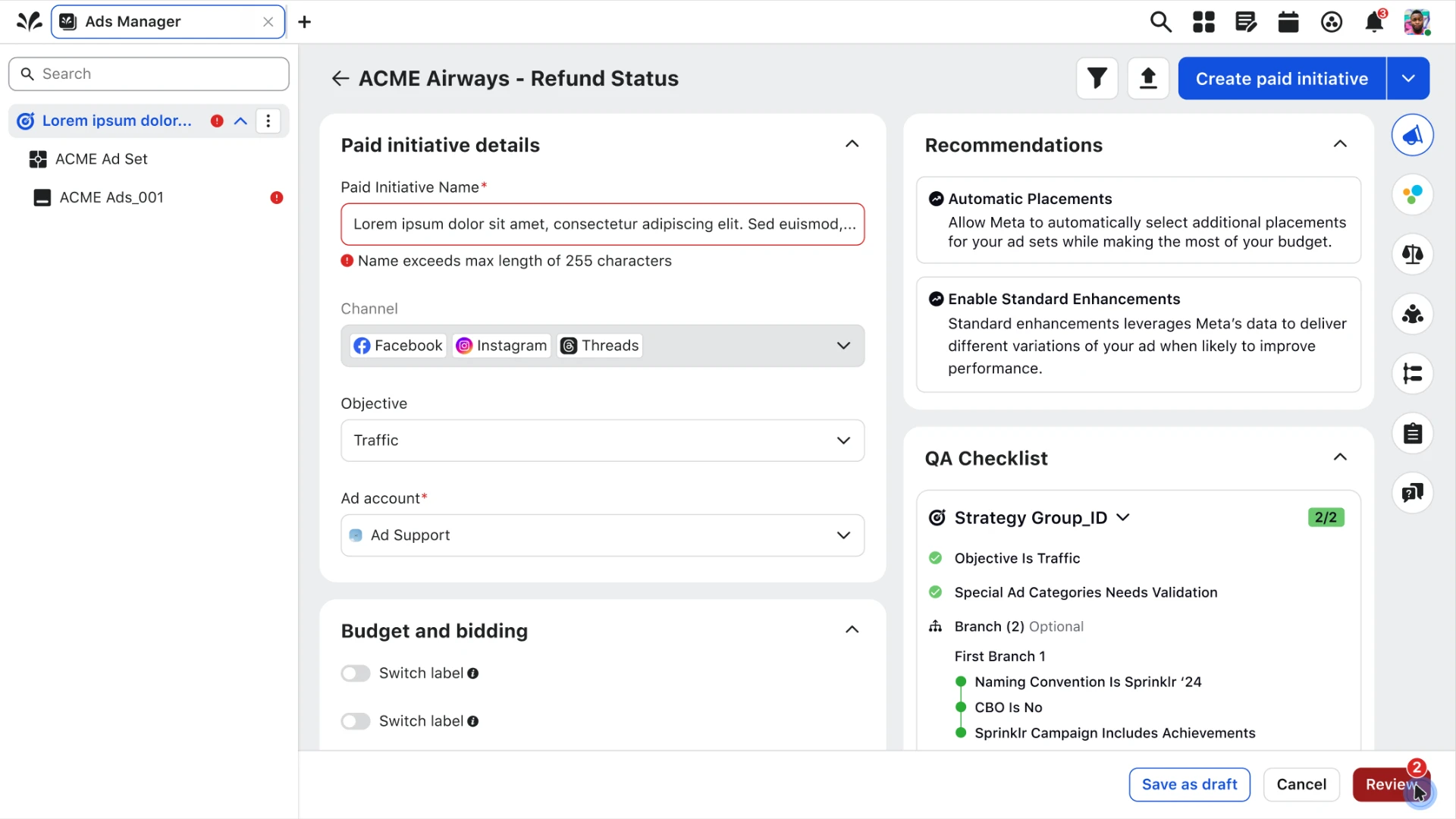Open the audience people panel in right rail
Screen dimensions: 1456x819
coord(1412,314)
